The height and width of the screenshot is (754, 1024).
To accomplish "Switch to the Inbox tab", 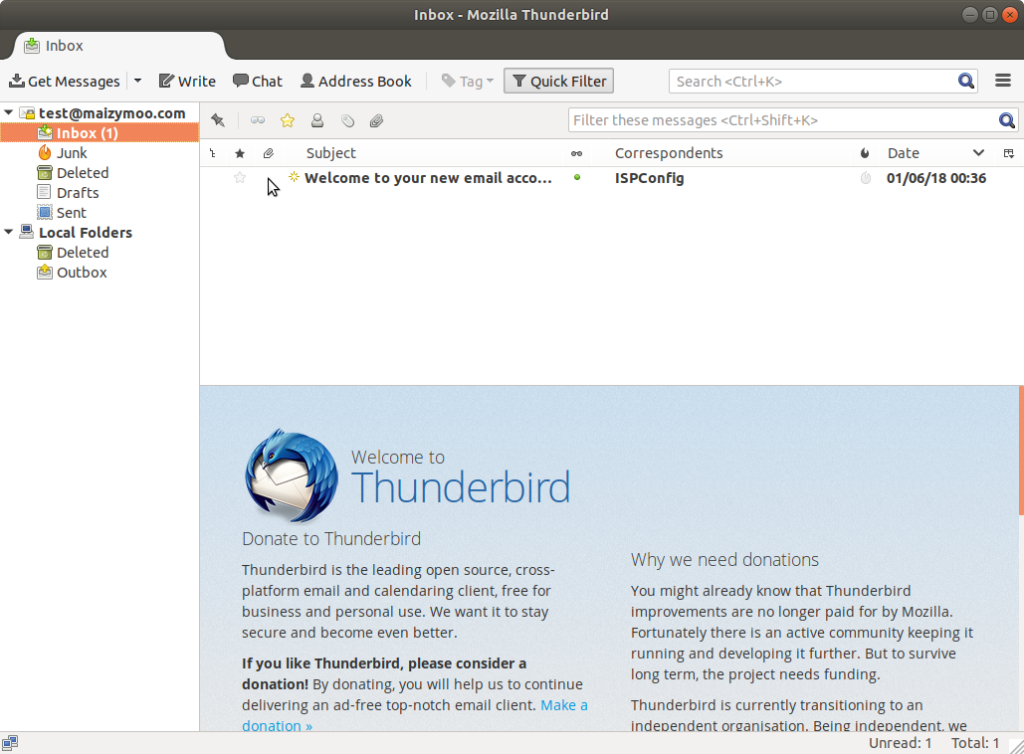I will point(119,46).
